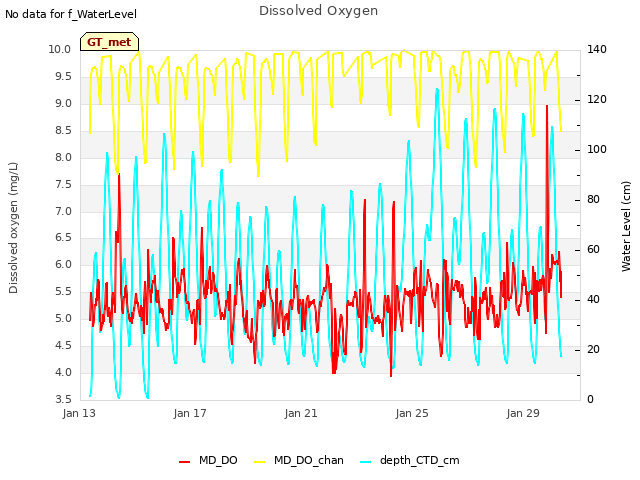Select the MD_DO_chan legend entry
Viewport: 640px width, 480px height.
tap(299, 460)
